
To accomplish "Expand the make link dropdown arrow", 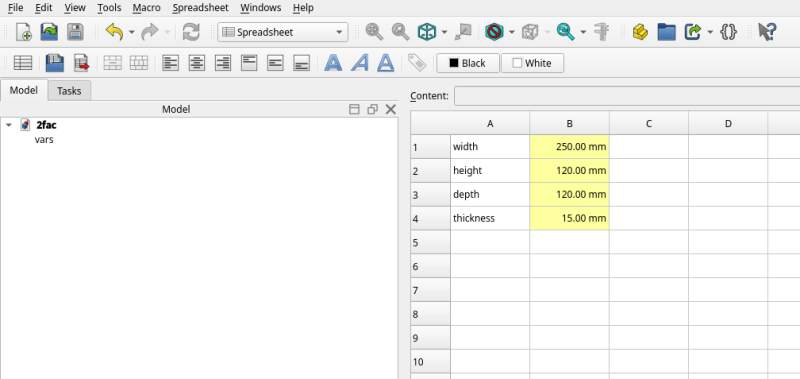I will pyautogui.click(x=710, y=32).
